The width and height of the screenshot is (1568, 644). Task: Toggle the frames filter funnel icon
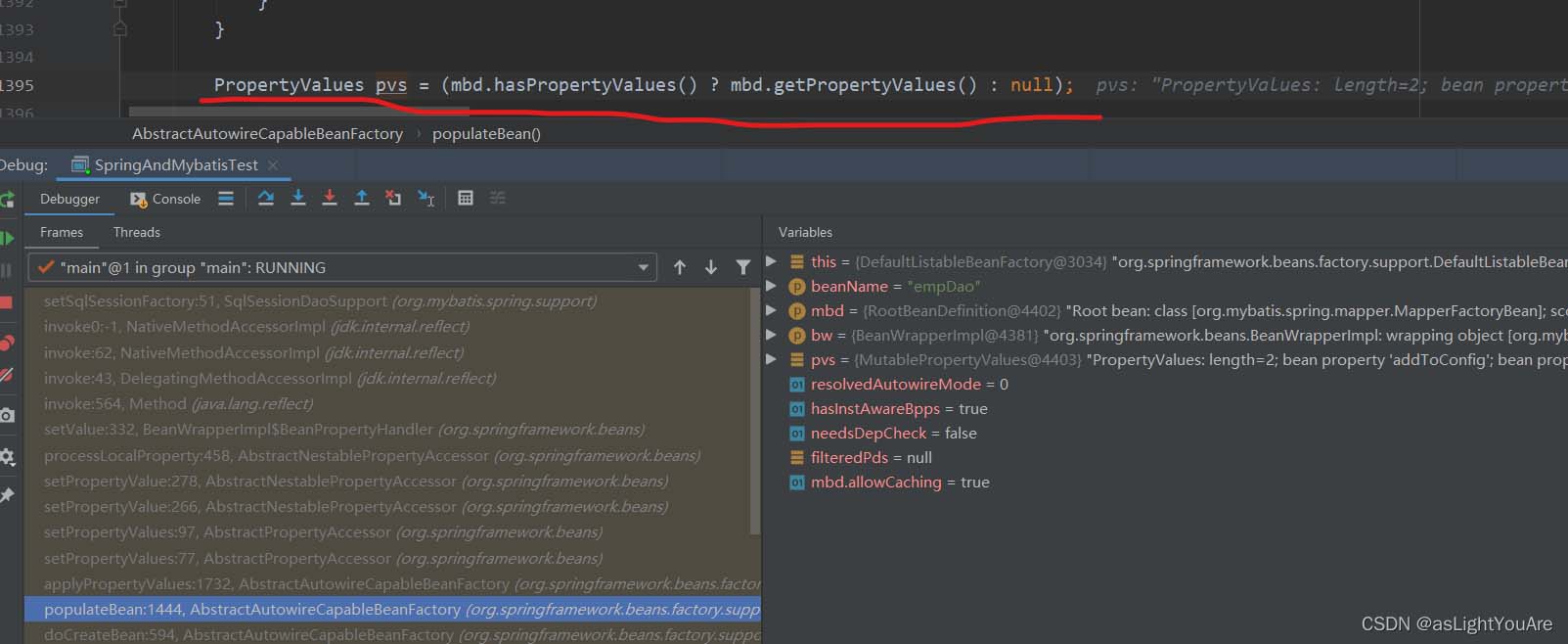[x=743, y=267]
